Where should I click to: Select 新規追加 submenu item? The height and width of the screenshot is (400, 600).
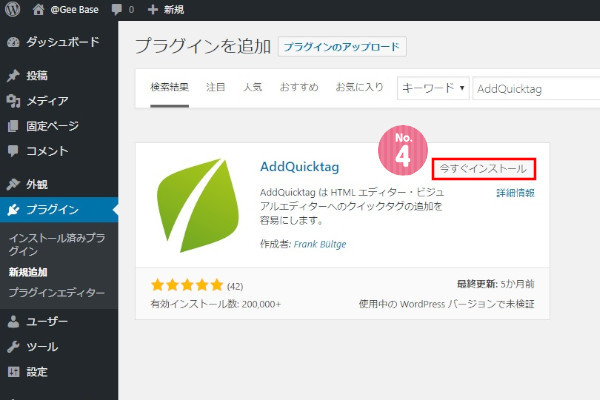[28, 272]
